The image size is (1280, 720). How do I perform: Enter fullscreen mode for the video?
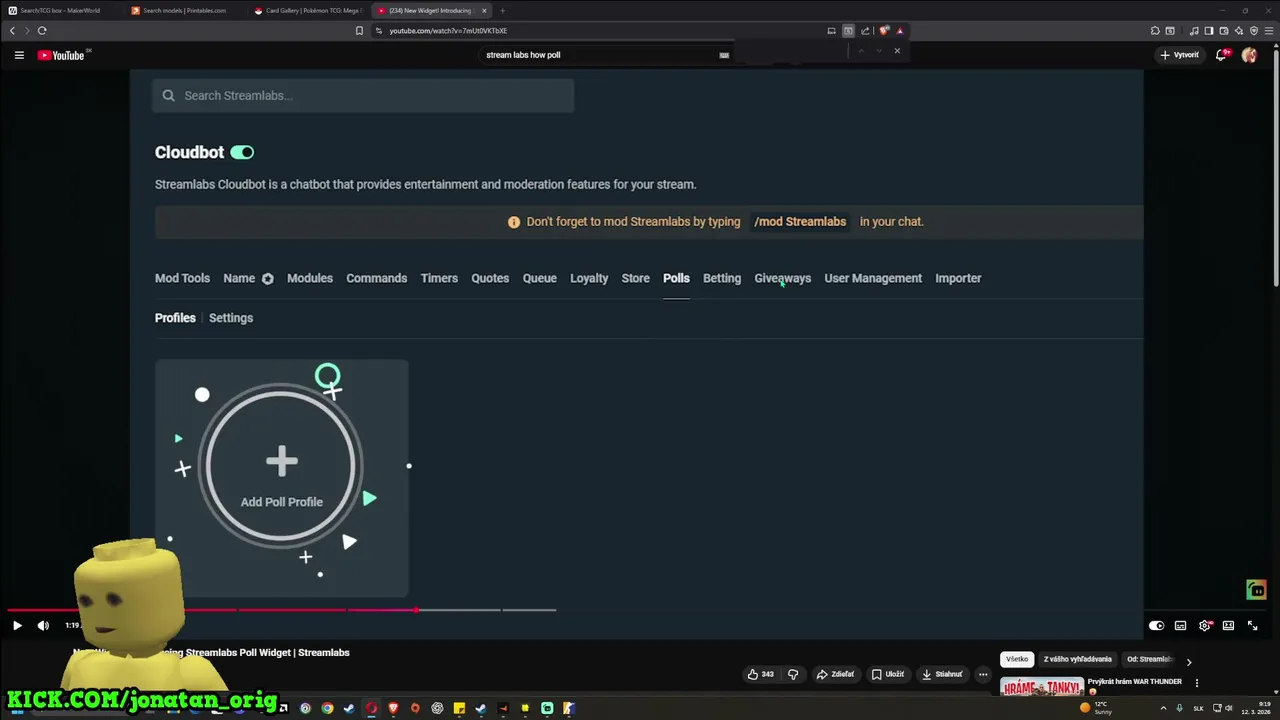pyautogui.click(x=1252, y=625)
